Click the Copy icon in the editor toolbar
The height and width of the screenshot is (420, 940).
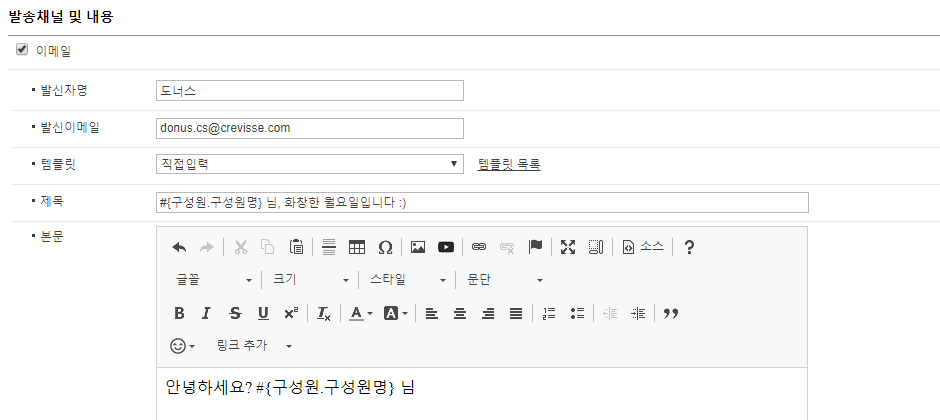coord(268,247)
